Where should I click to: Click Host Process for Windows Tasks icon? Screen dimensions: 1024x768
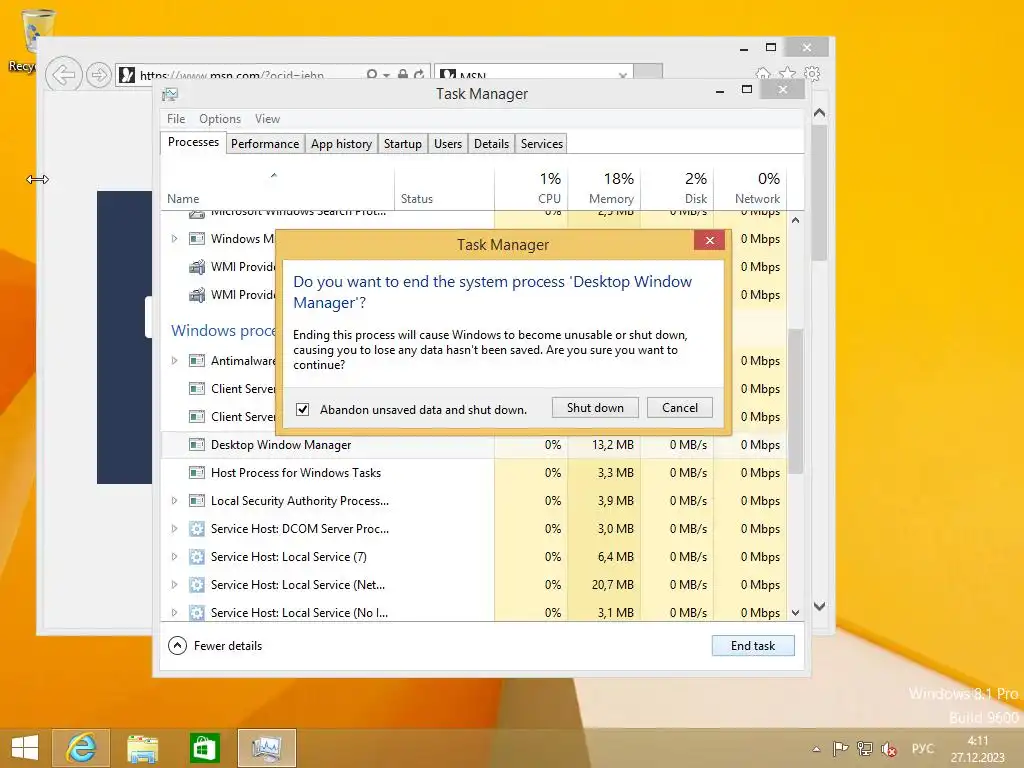pos(197,473)
